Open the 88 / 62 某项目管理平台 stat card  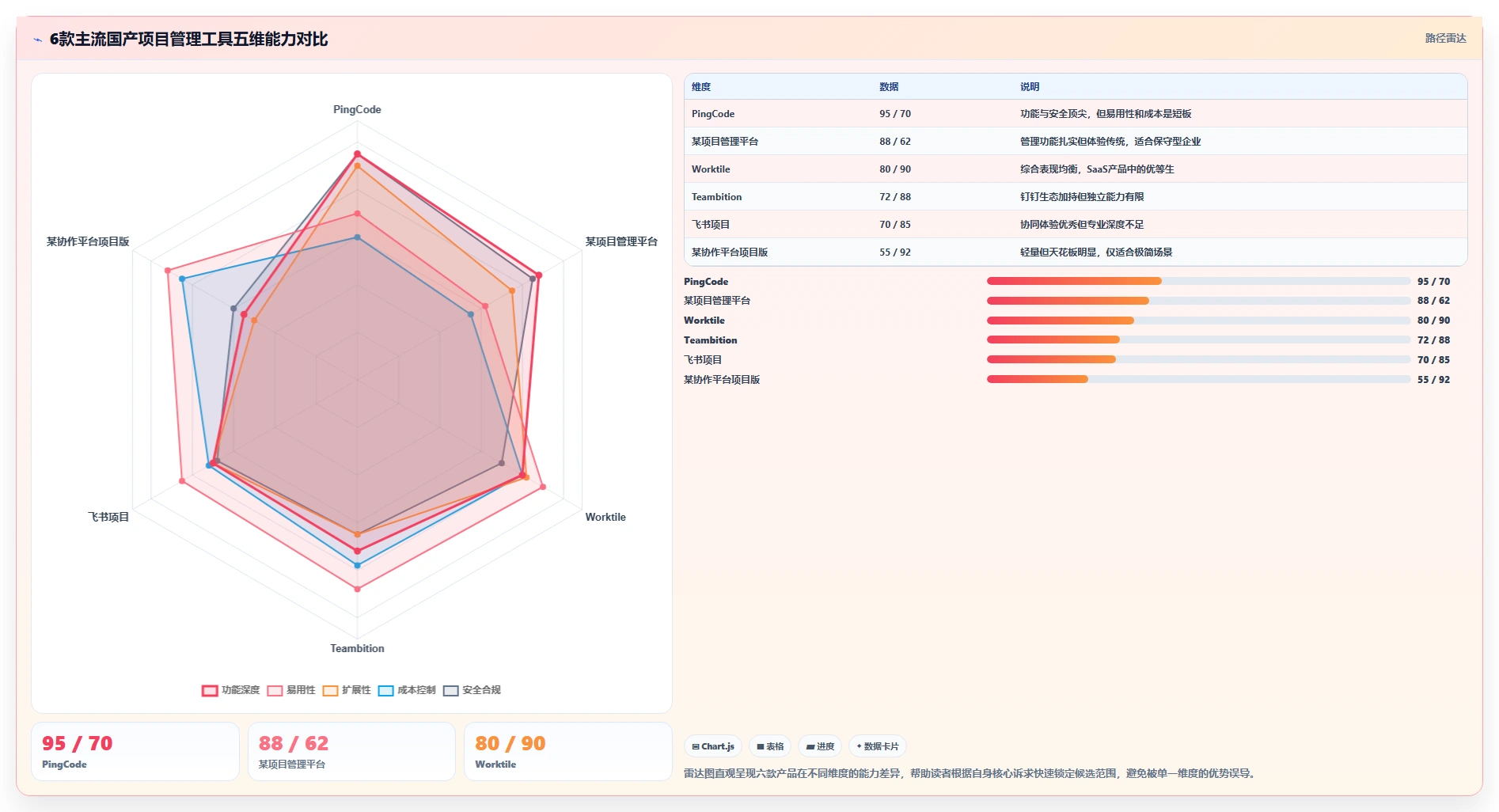pyautogui.click(x=351, y=751)
